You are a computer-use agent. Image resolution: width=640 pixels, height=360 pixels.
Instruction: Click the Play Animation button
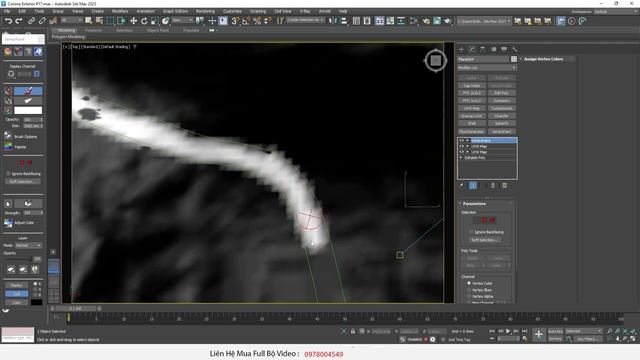pos(508,331)
